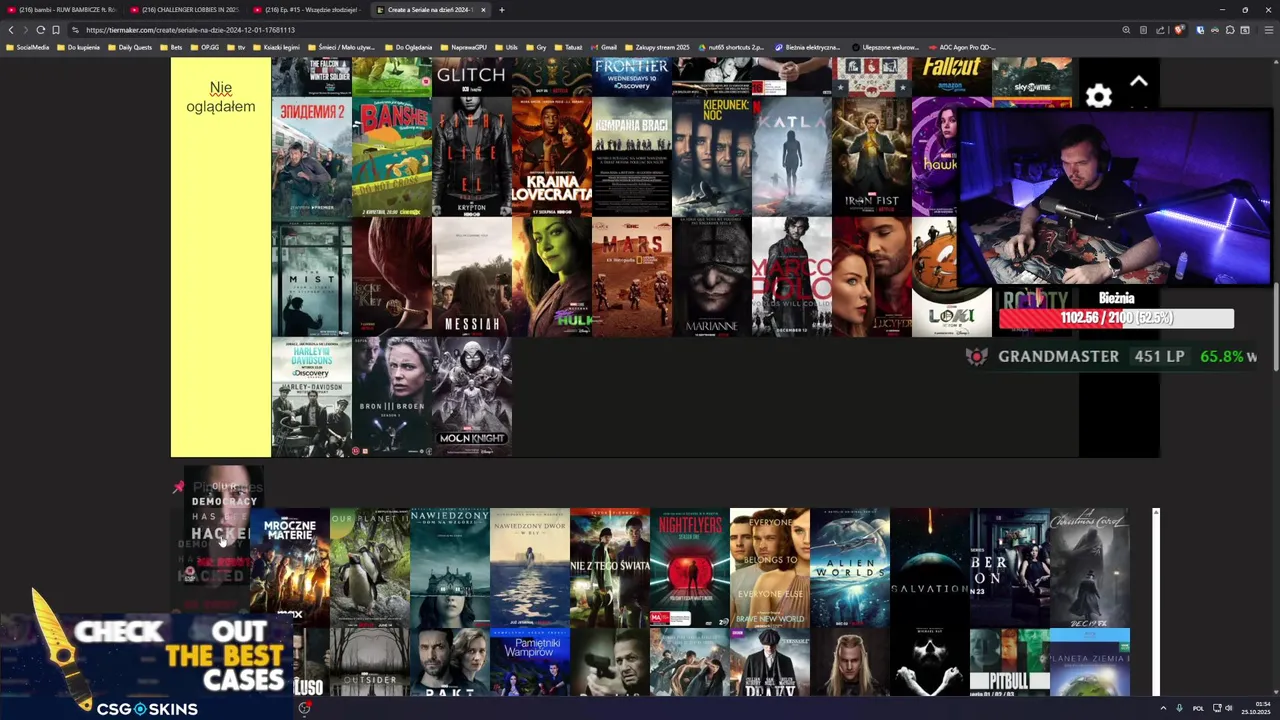
Task: Pick the Brave New World poster
Action: coord(769,567)
